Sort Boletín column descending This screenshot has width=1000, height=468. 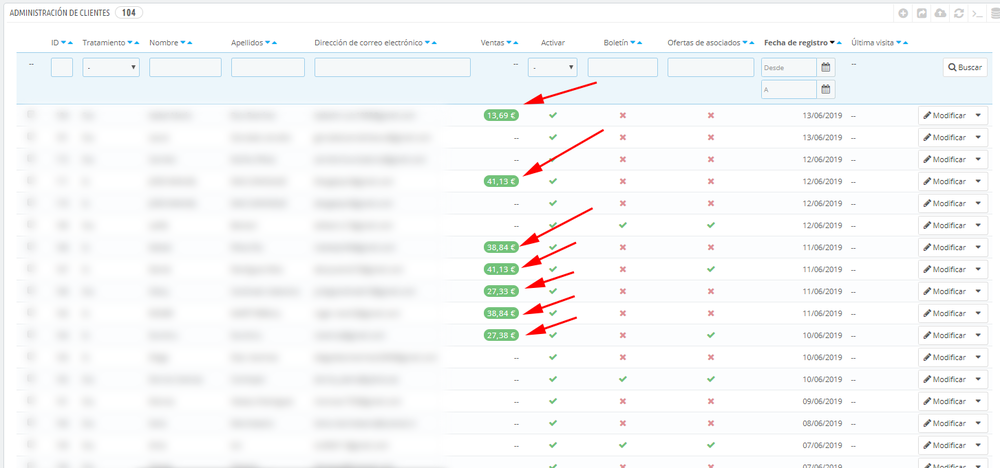click(632, 43)
